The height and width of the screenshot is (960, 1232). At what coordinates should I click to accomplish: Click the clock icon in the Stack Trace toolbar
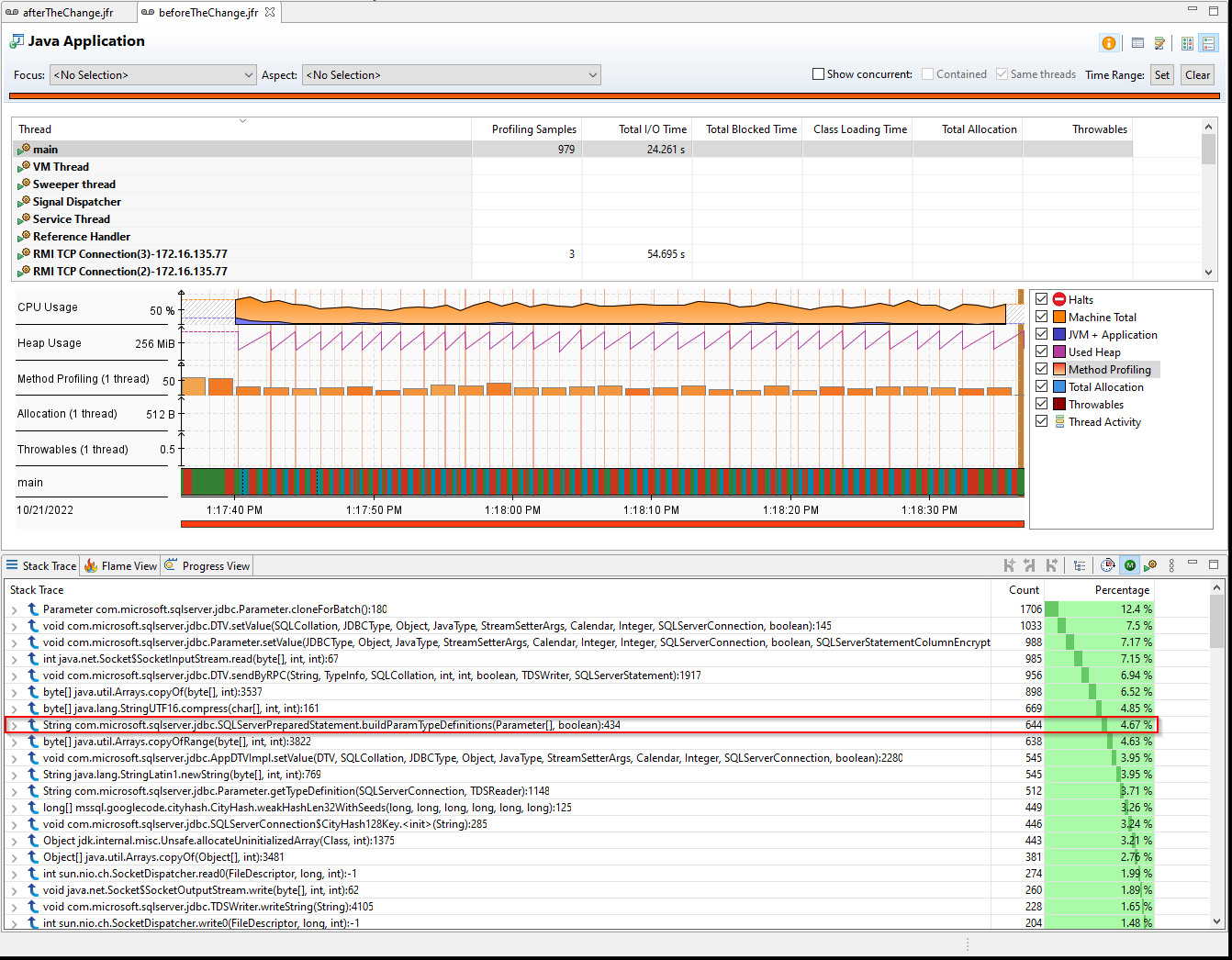tap(1107, 565)
